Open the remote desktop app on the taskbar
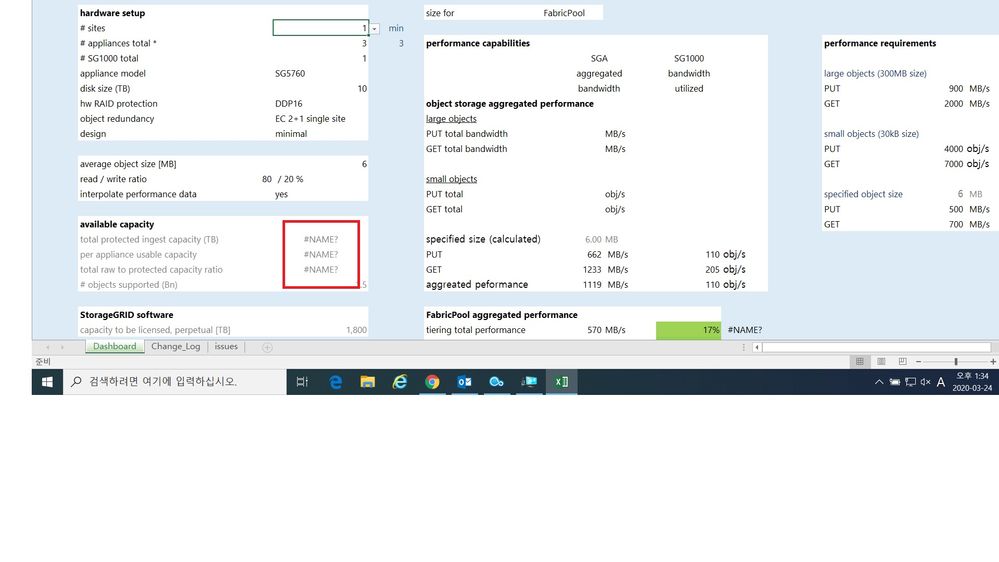999x562 pixels. tap(529, 382)
